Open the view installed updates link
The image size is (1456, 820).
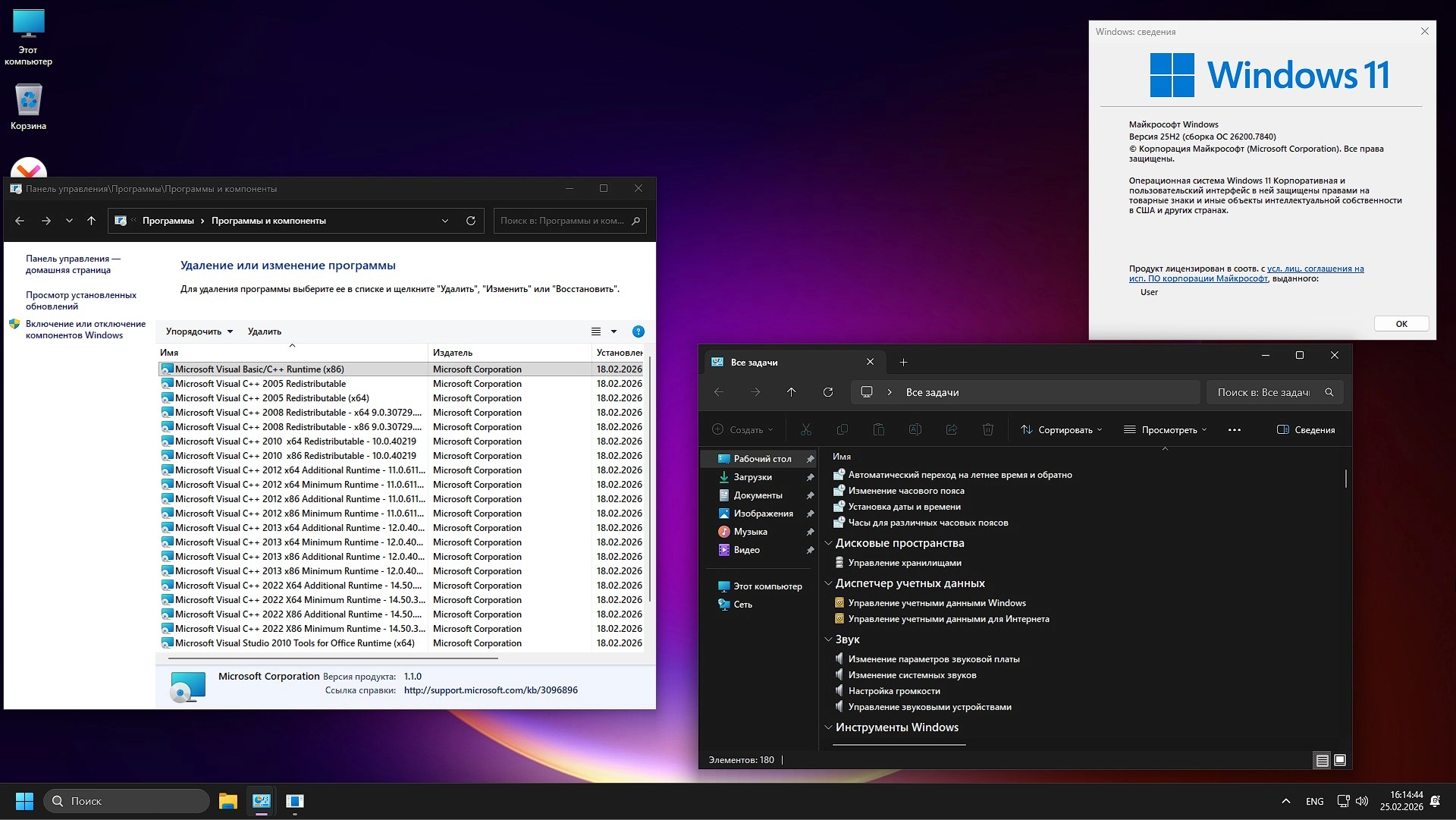click(80, 300)
